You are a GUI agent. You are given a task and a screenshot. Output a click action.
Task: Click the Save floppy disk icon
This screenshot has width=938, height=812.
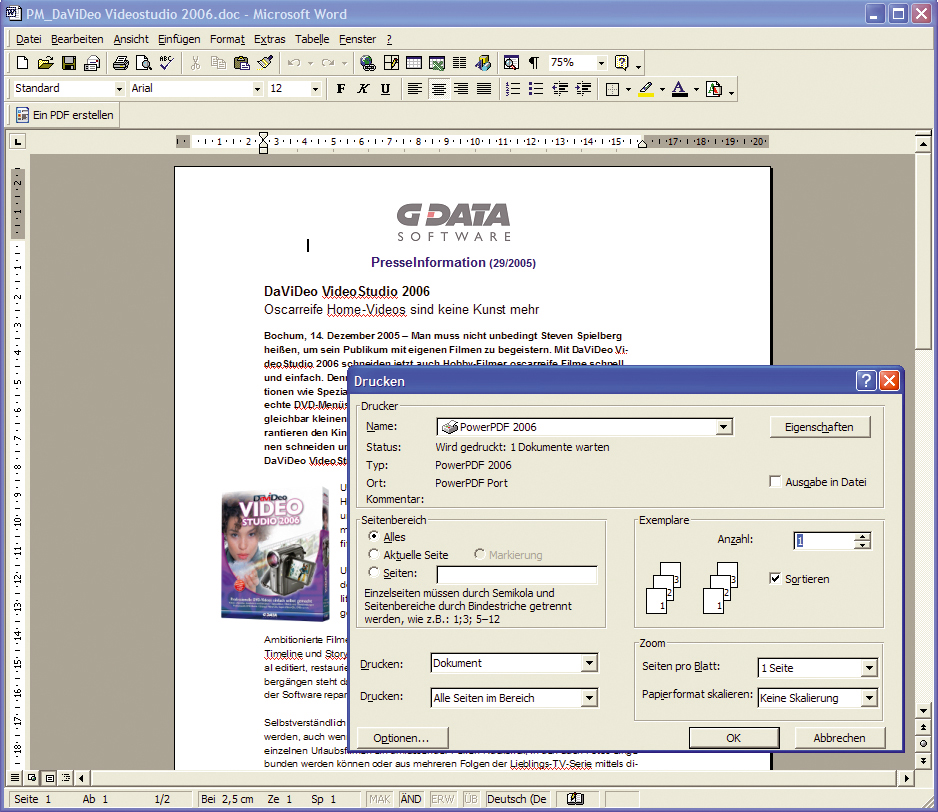point(69,62)
